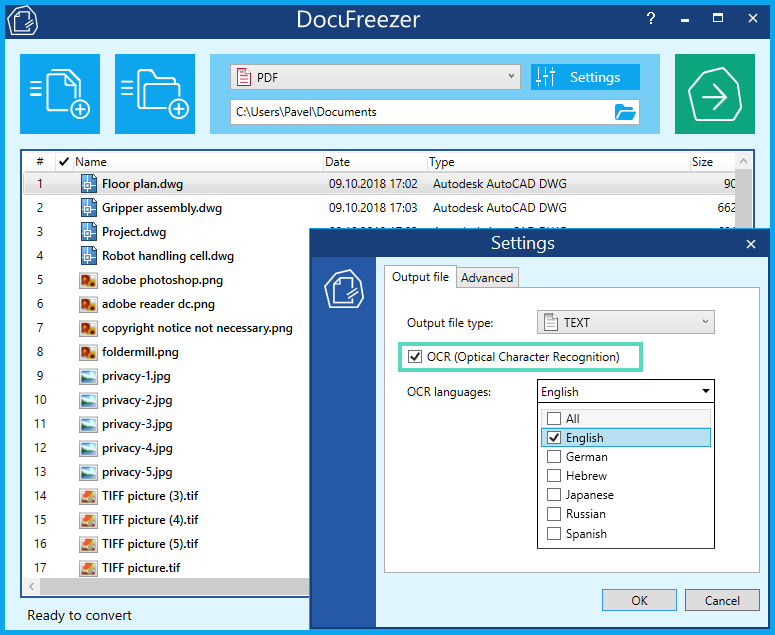Check the Russian language checkbox
The height and width of the screenshot is (635, 775).
click(x=554, y=514)
